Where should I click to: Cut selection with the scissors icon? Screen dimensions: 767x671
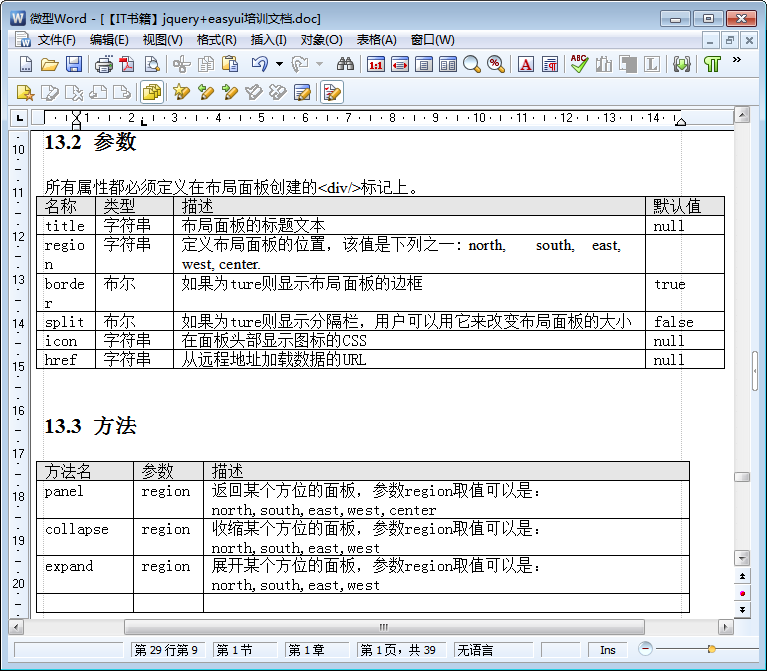coord(181,64)
